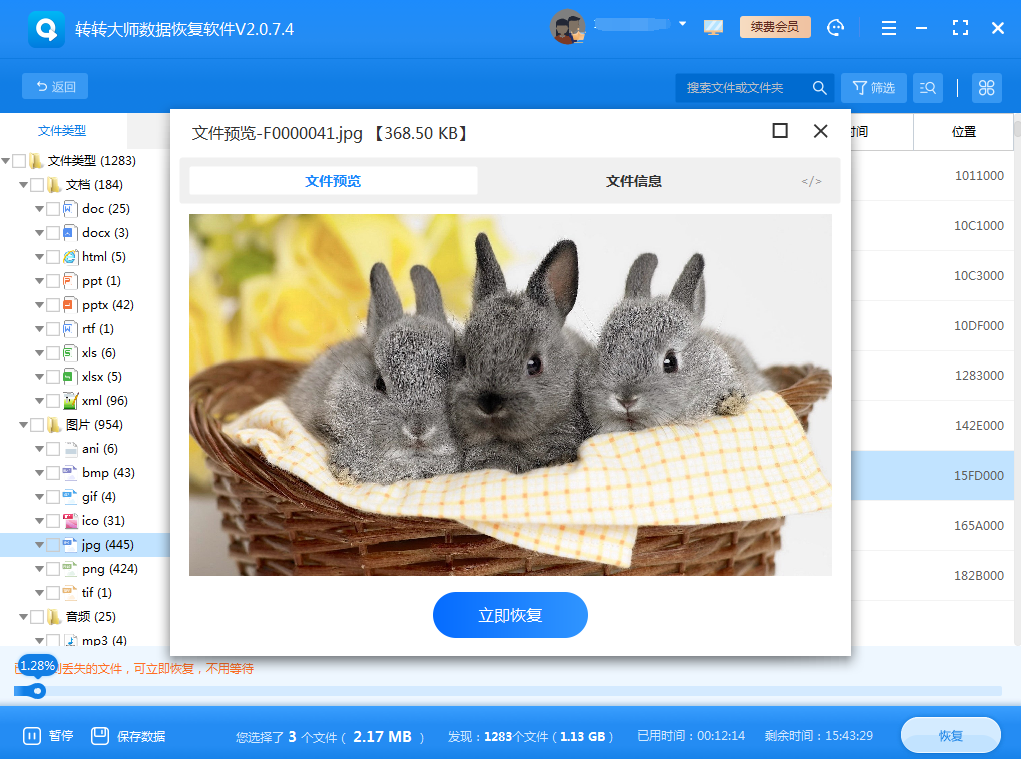Check the jpg (445) checkbox
Viewport: 1021px width, 759px height.
53,545
